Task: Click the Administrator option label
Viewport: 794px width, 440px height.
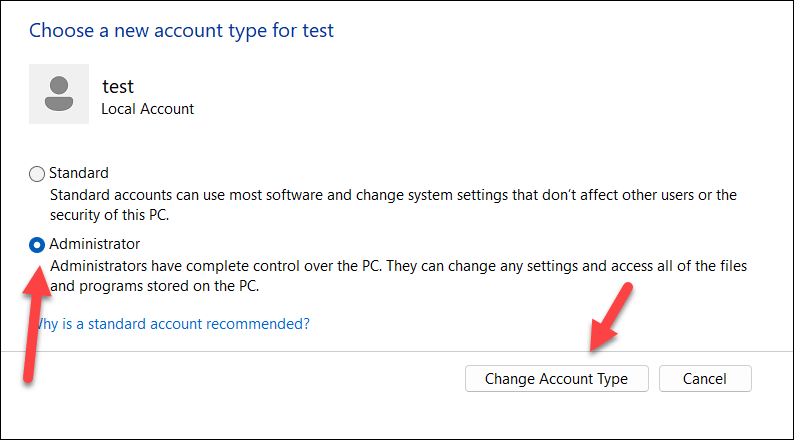Action: click(95, 243)
